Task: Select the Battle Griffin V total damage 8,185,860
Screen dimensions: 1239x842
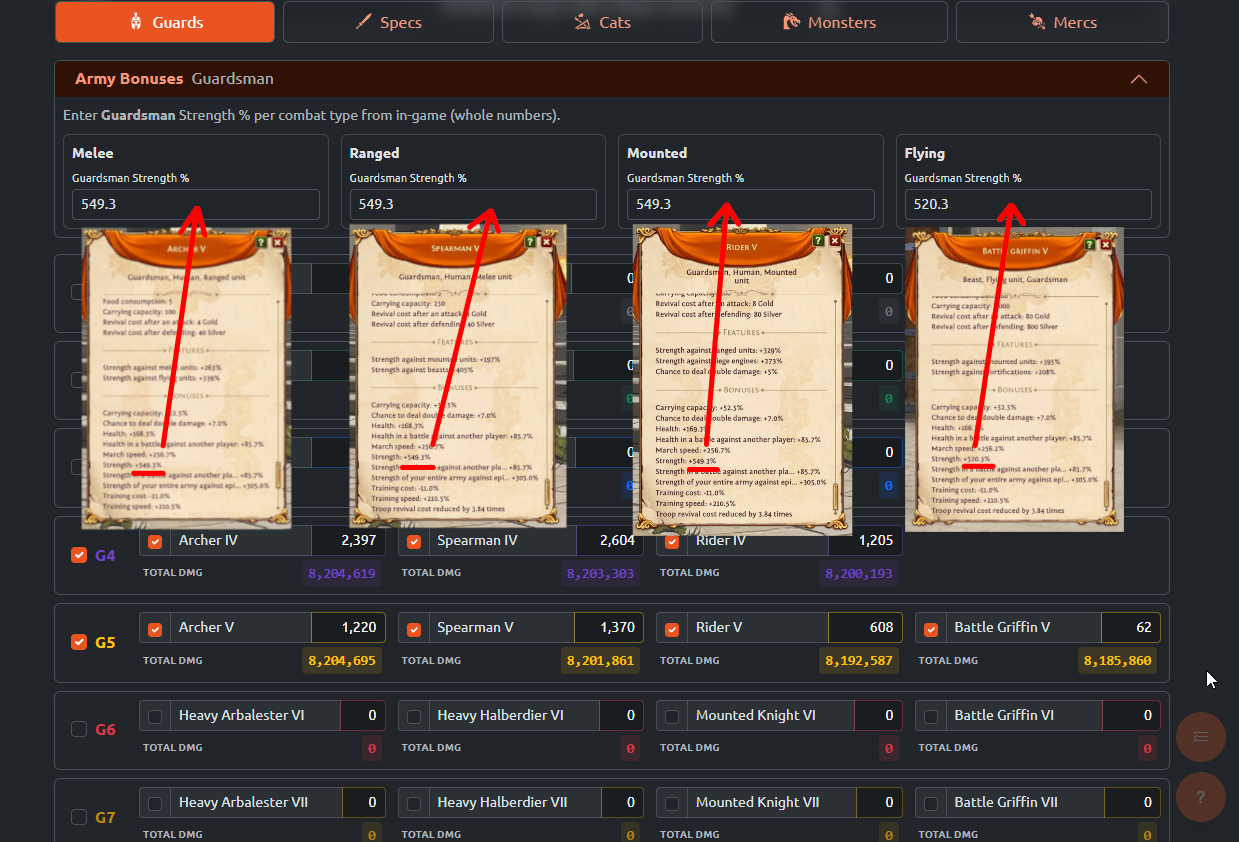Action: [x=1119, y=660]
